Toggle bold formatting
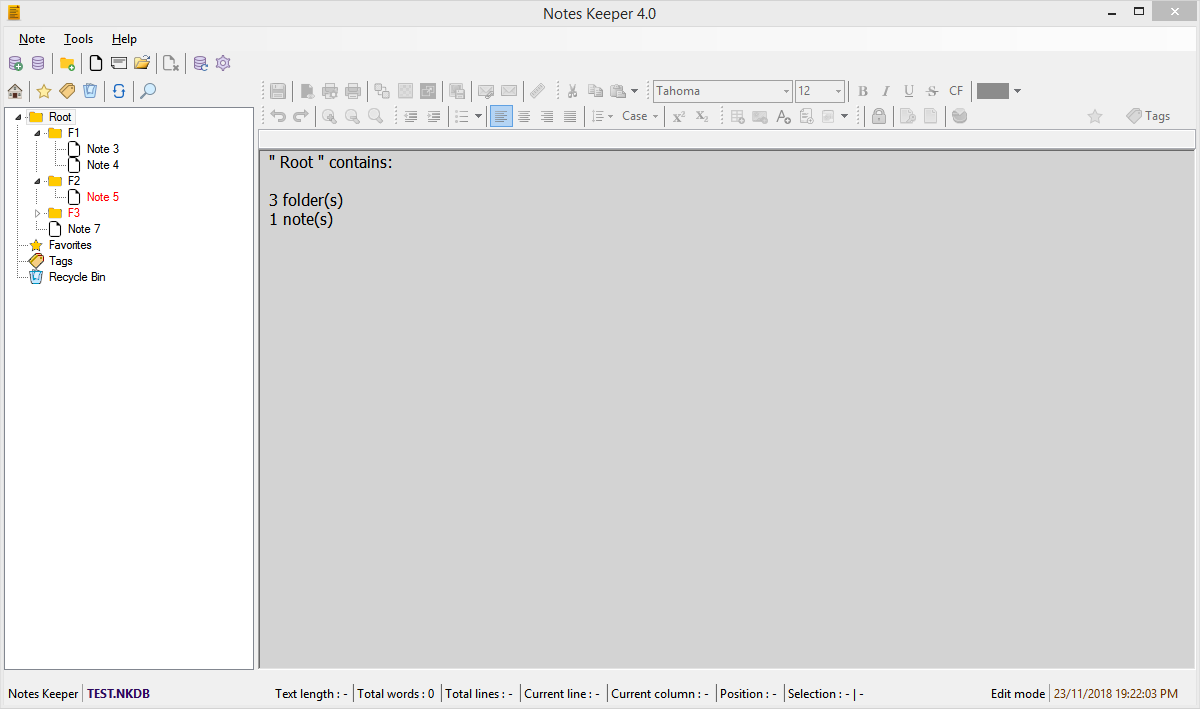1200x709 pixels. (862, 91)
